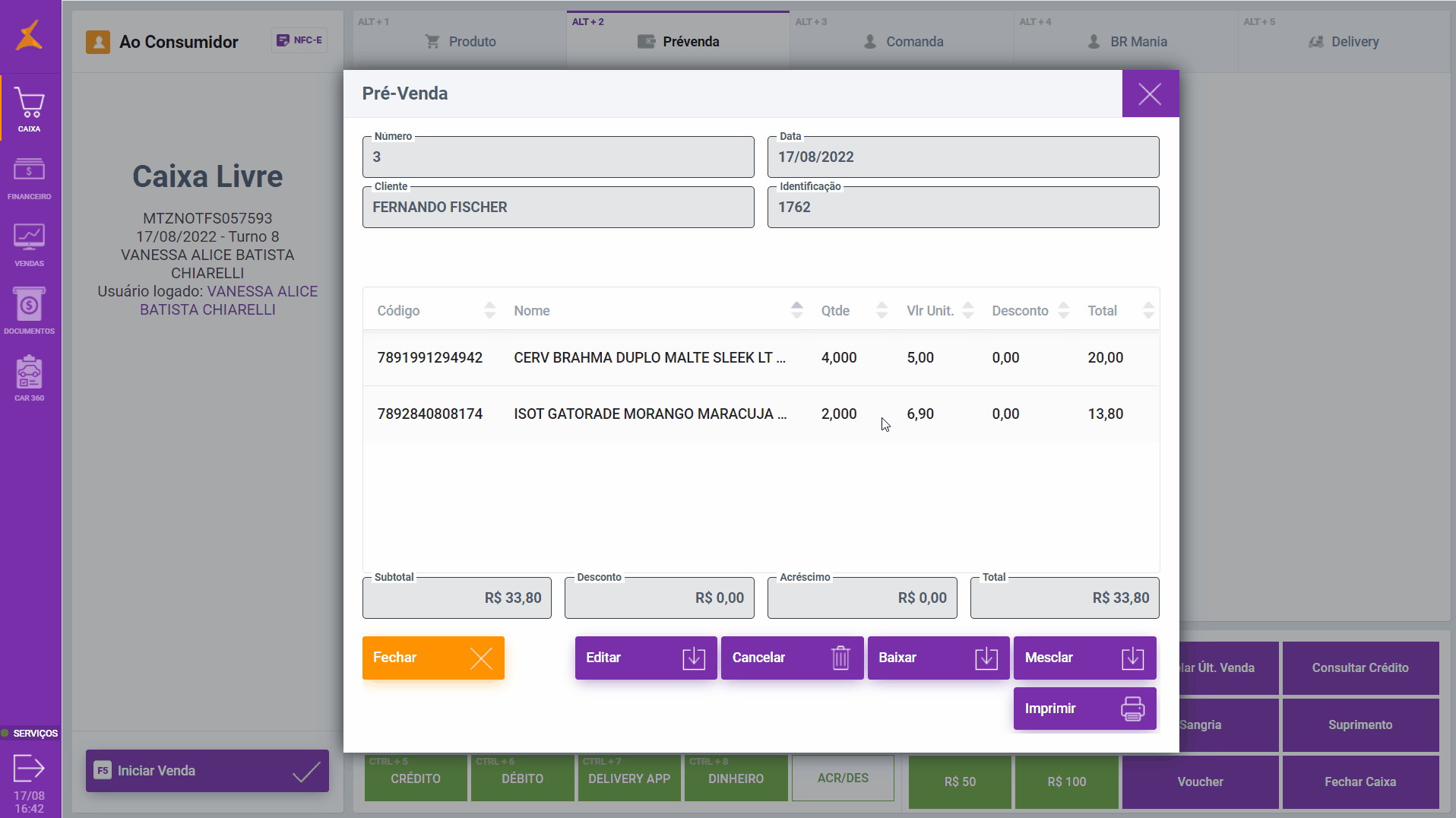Select the ISOT GATORADE MORANGO row
The width and height of the screenshot is (1456, 818).
pos(761,414)
